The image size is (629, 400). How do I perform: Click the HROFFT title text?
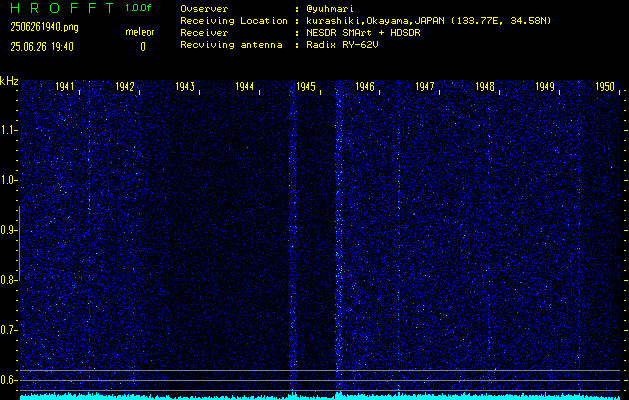(62, 8)
